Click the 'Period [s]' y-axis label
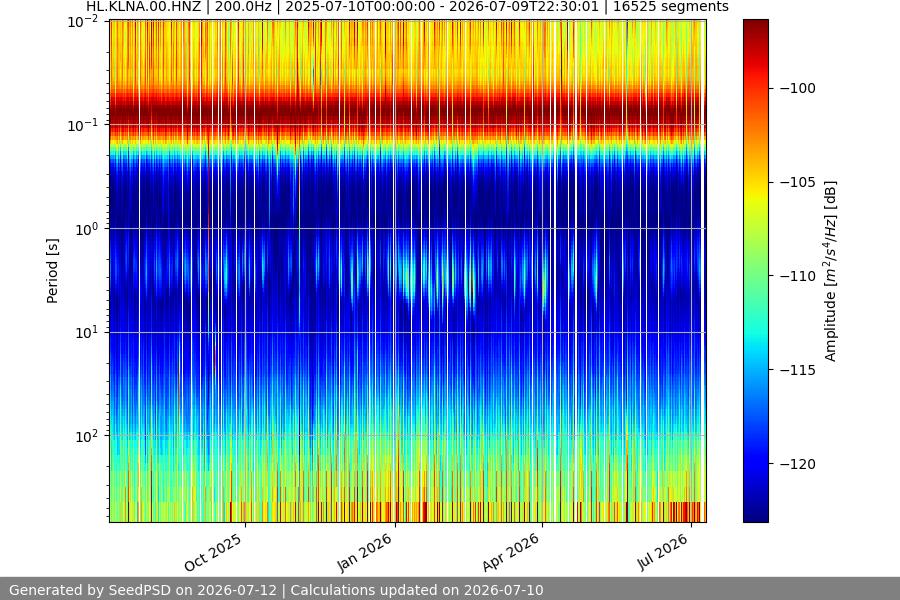 click(52, 271)
